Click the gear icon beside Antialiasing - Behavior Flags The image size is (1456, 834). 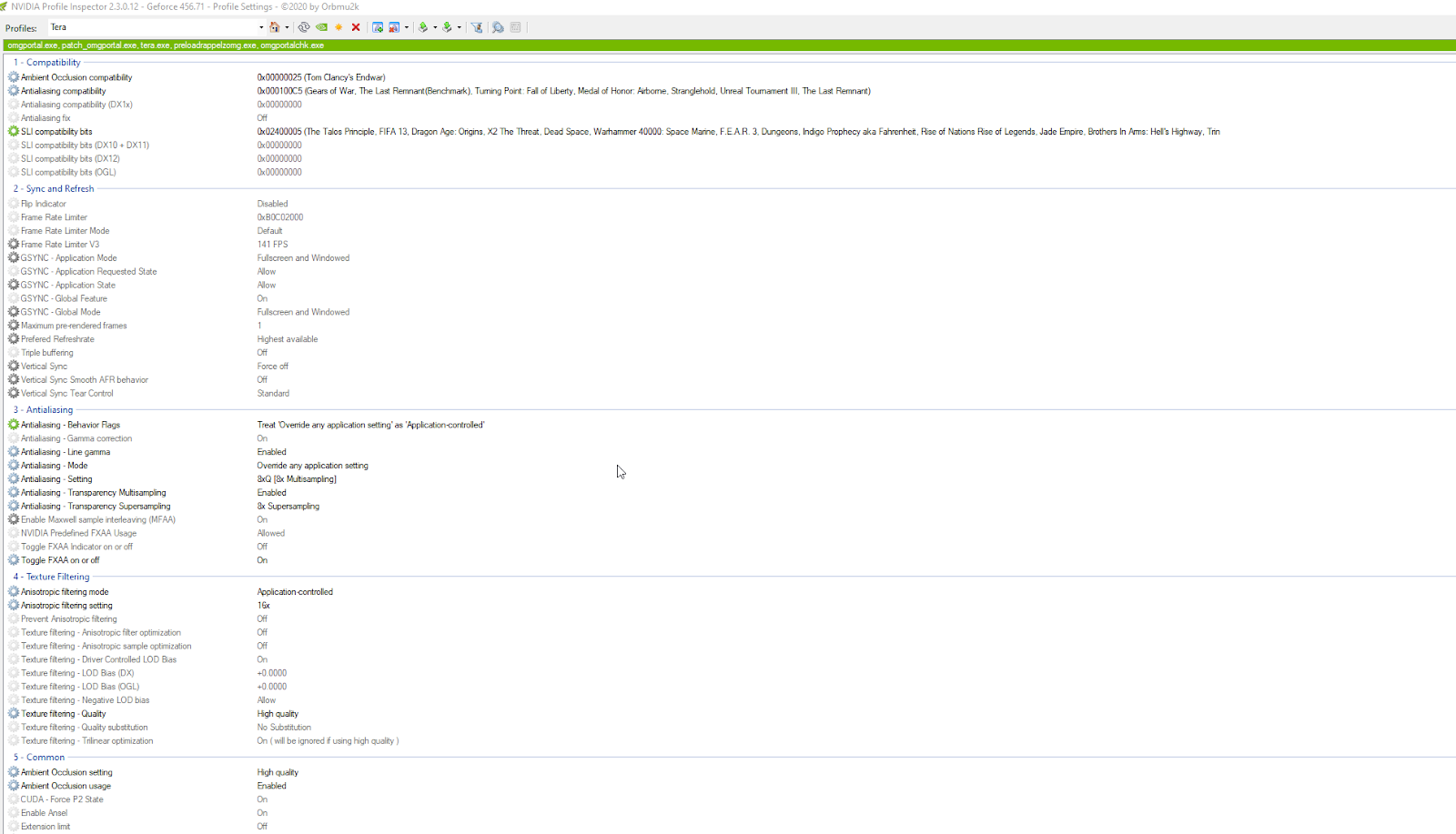tap(14, 424)
